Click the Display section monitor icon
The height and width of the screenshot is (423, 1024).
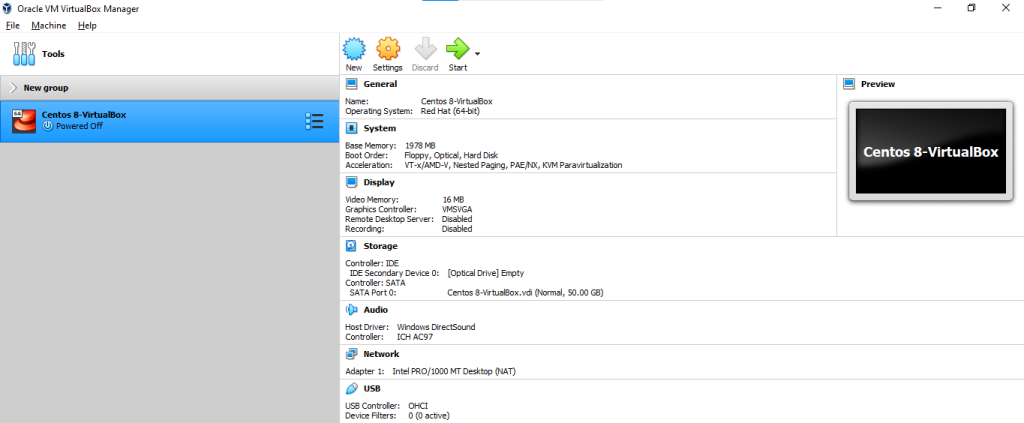(351, 182)
